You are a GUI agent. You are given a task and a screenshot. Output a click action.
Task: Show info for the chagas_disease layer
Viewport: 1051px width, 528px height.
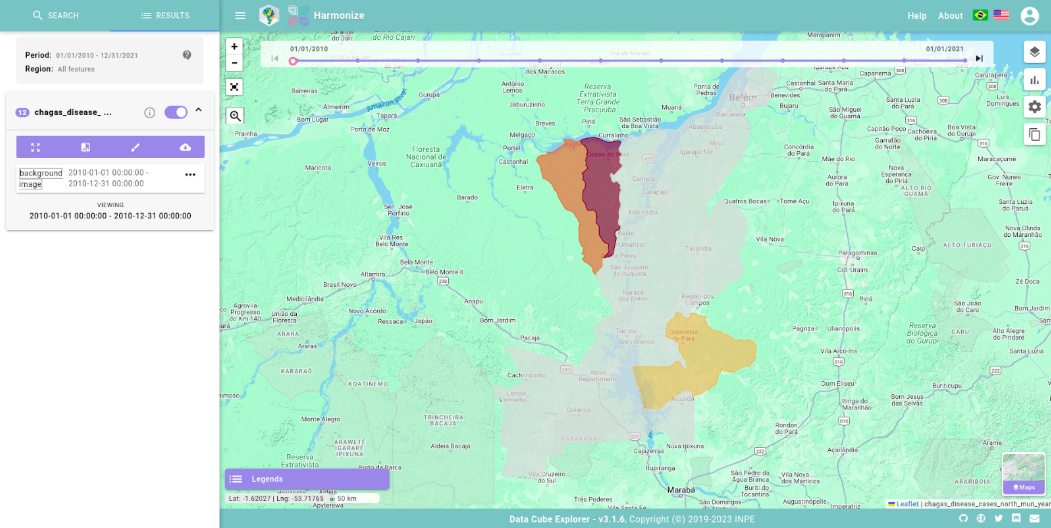[150, 112]
